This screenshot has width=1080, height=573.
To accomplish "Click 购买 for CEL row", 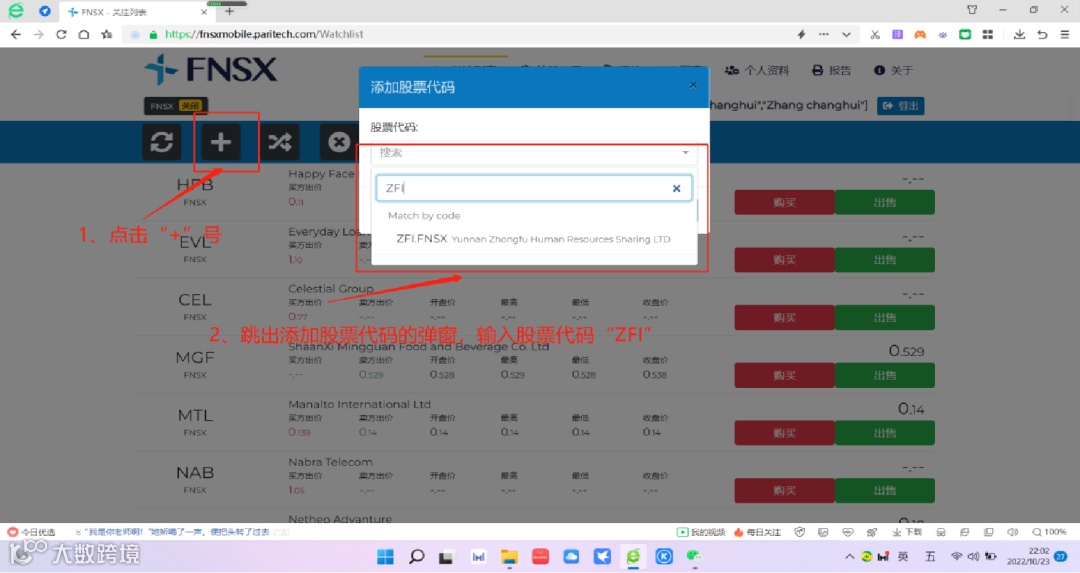I will point(785,317).
